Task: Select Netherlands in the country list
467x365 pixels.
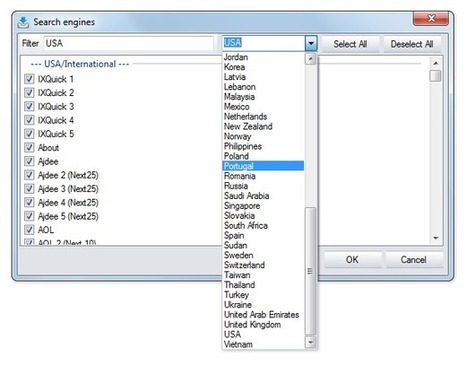Action: point(263,117)
